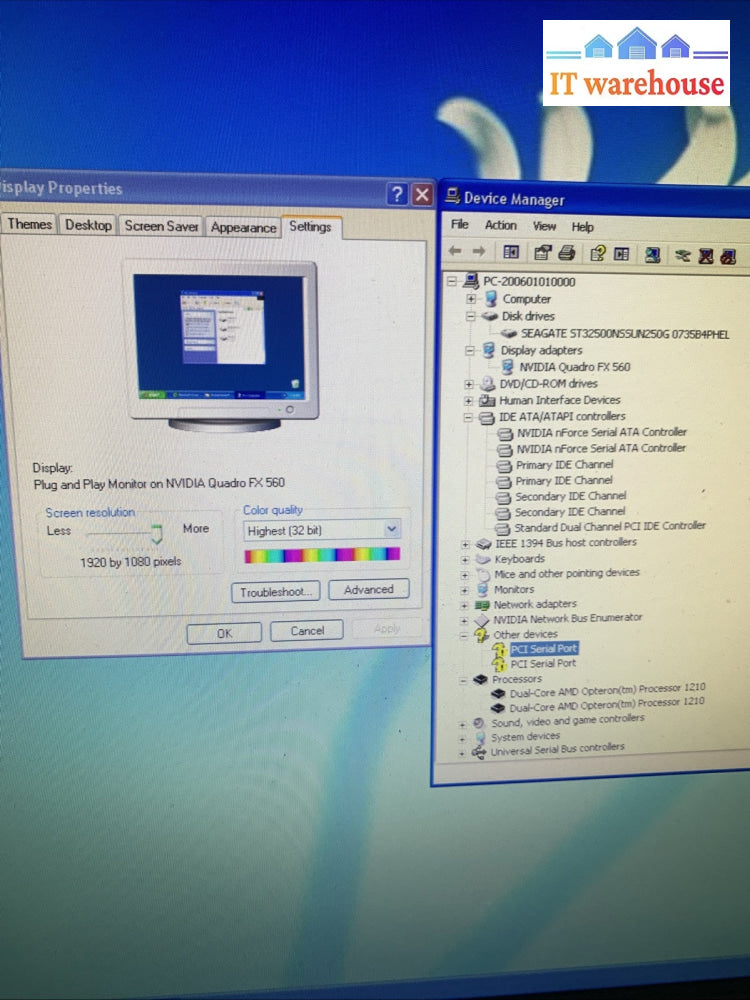
Task: Collapse the Disk drives branch
Action: [471, 316]
